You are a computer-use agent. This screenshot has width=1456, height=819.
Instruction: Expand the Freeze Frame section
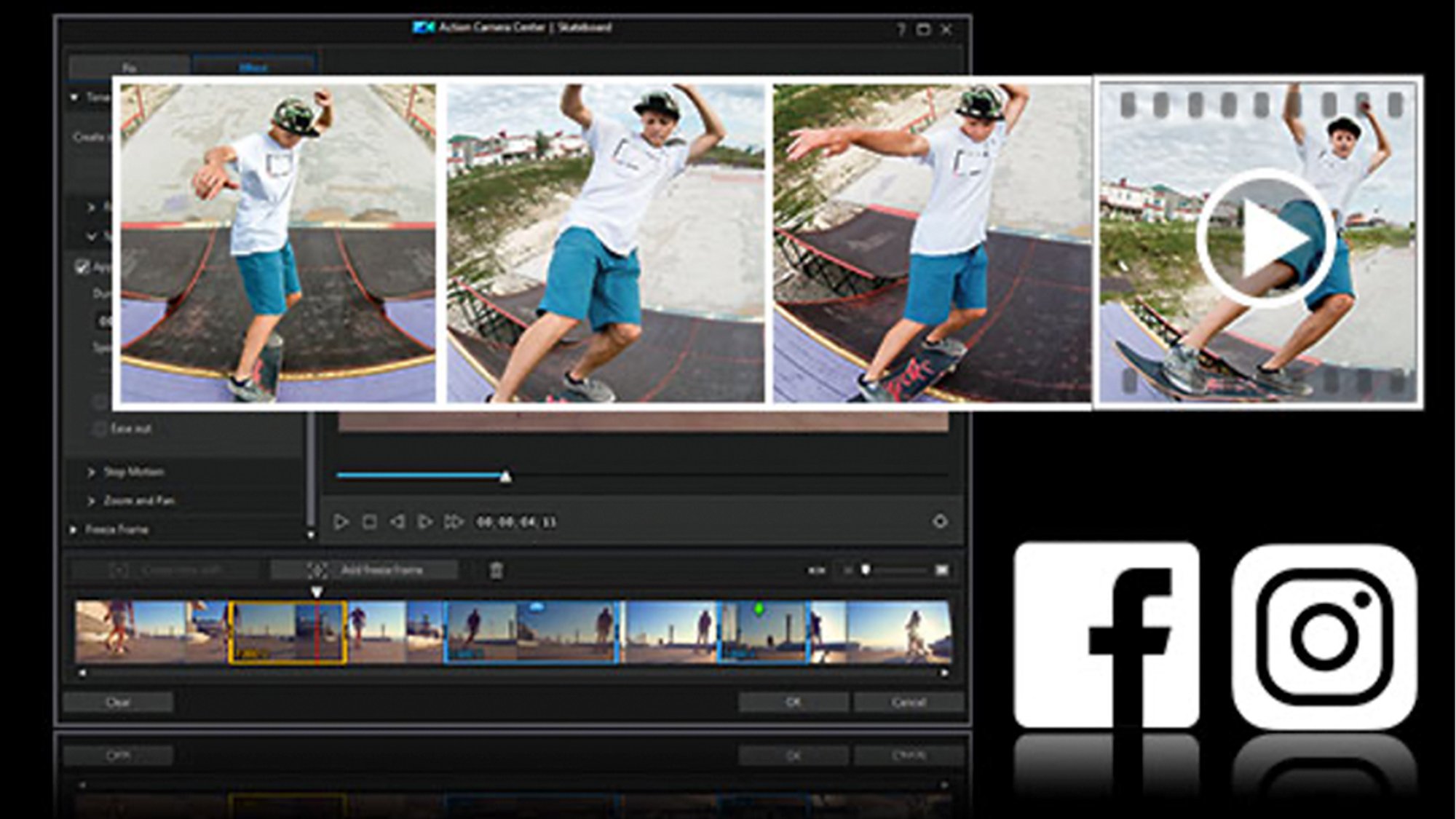[109, 530]
